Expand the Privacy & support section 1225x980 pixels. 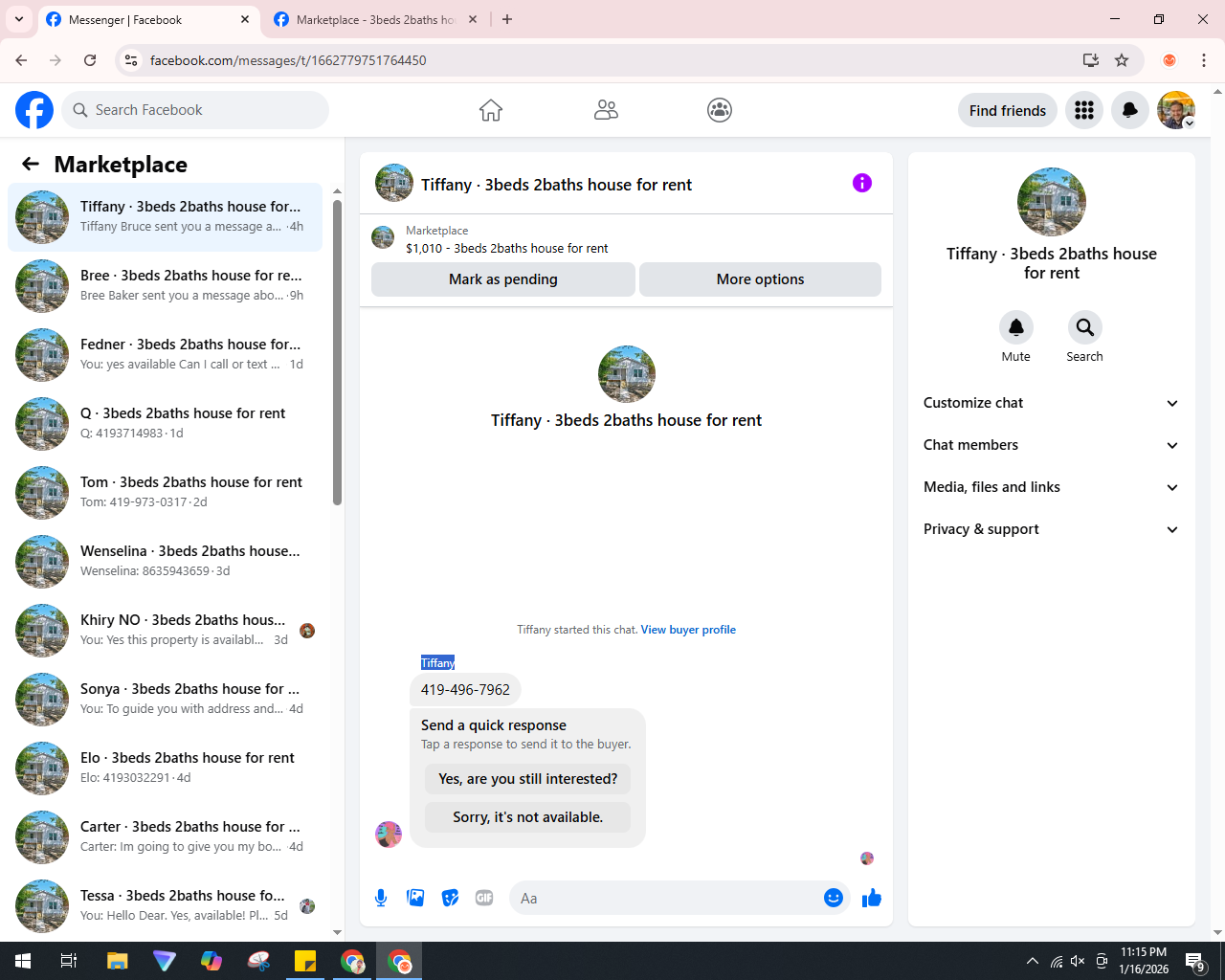coord(1051,529)
